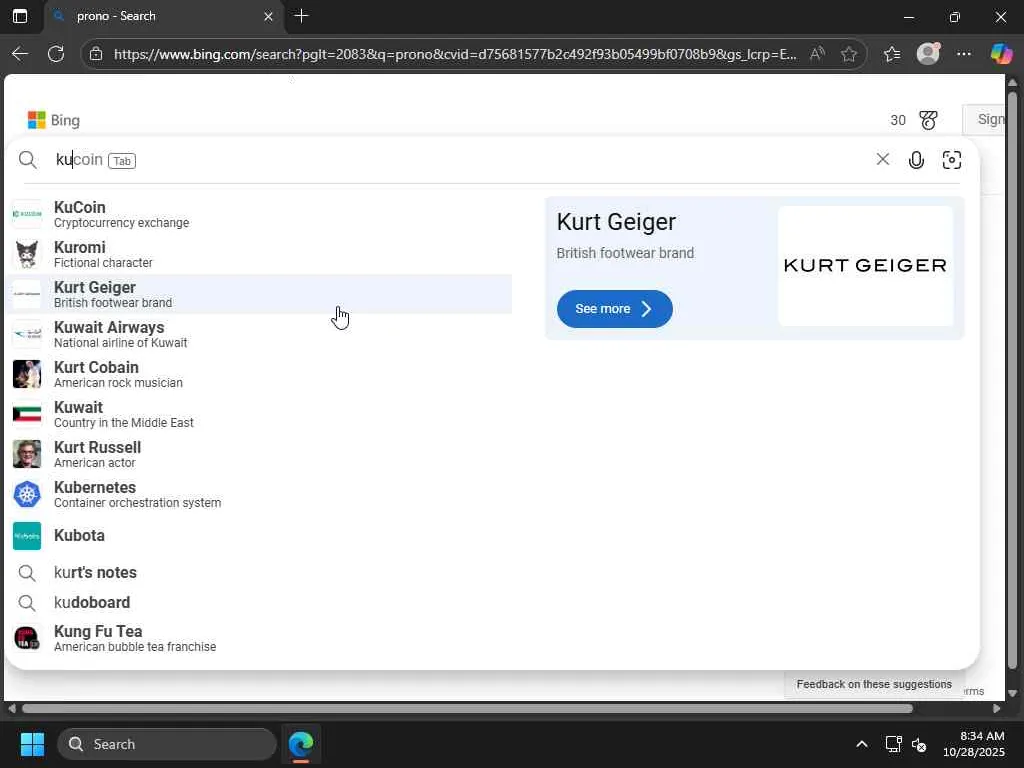Image resolution: width=1024 pixels, height=768 pixels.
Task: Open Favorites list icon
Action: 891,54
